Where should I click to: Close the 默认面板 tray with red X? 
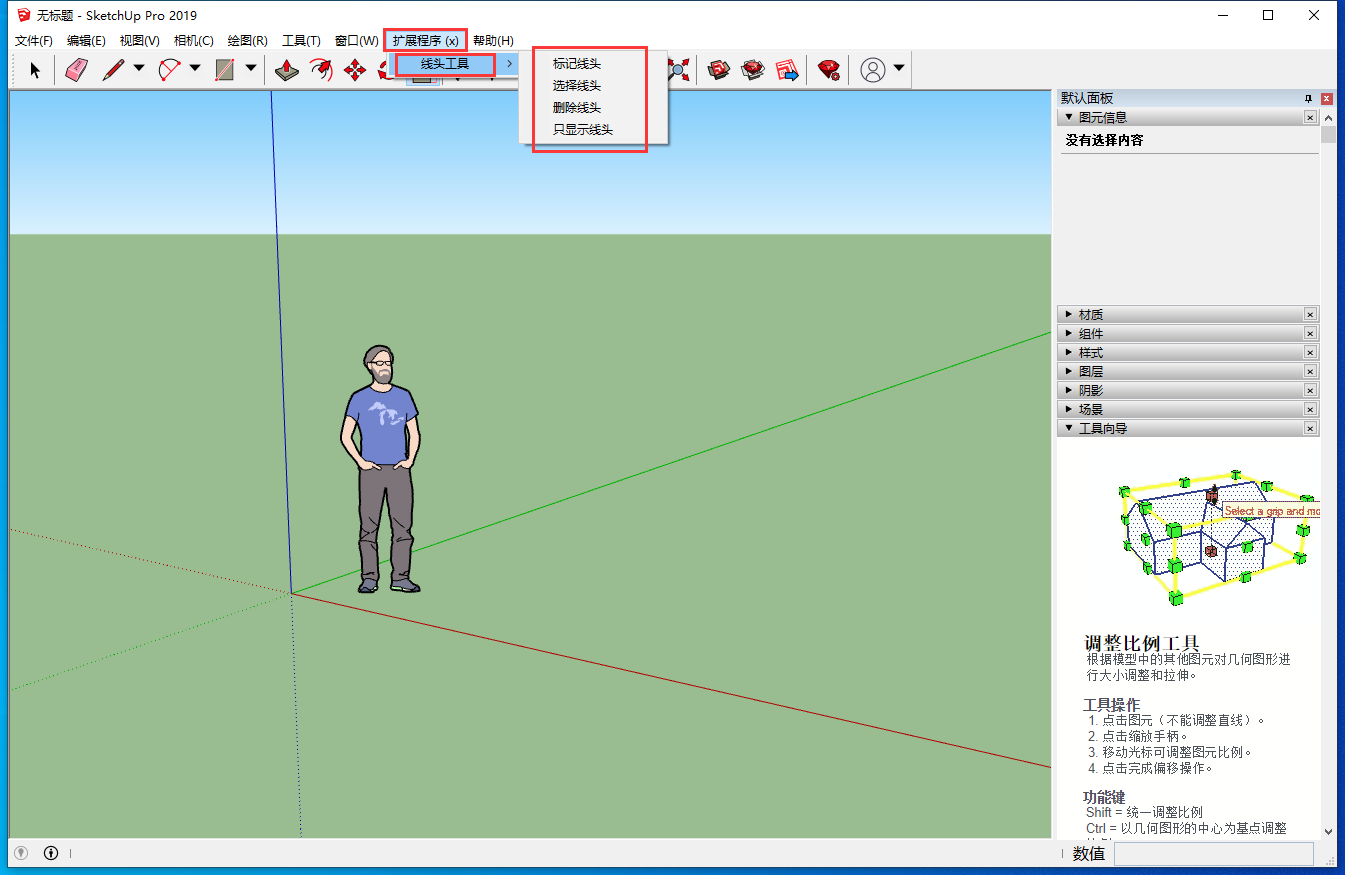[x=1327, y=98]
